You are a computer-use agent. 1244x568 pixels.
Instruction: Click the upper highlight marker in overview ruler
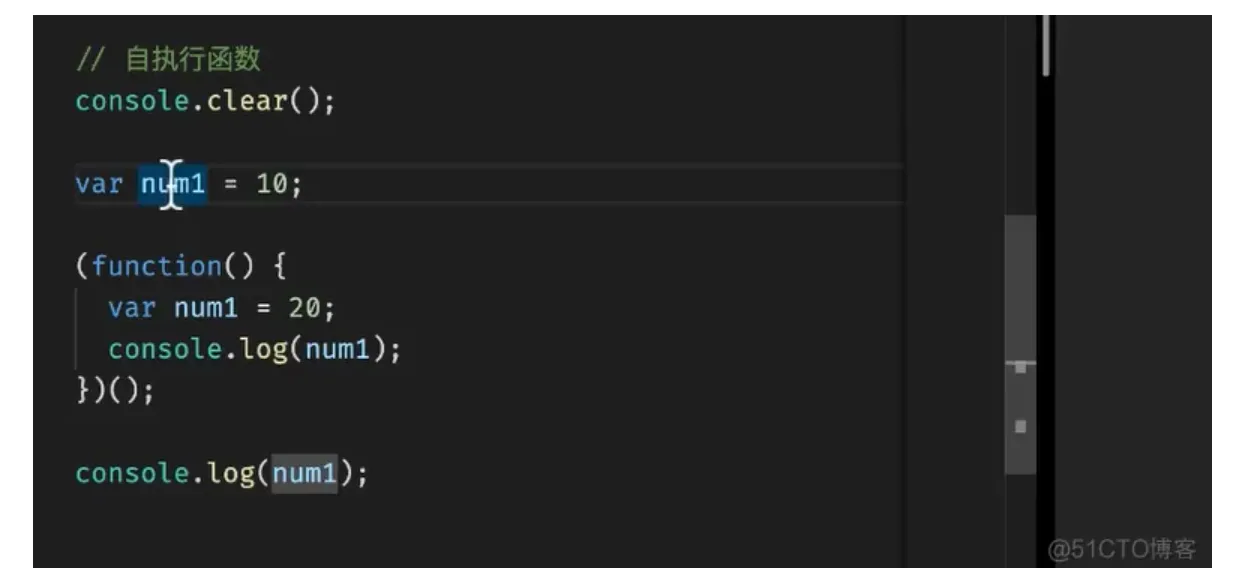coord(1020,368)
